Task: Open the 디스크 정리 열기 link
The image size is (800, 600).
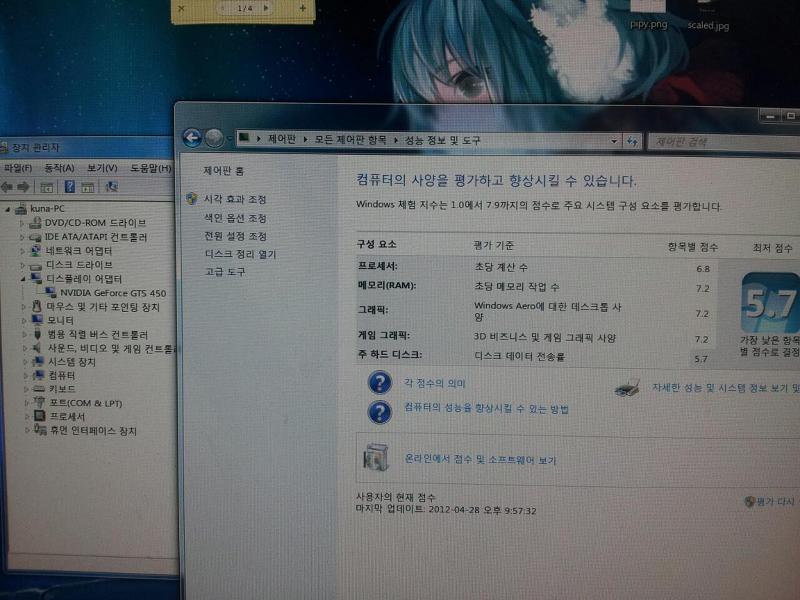Action: click(x=240, y=254)
